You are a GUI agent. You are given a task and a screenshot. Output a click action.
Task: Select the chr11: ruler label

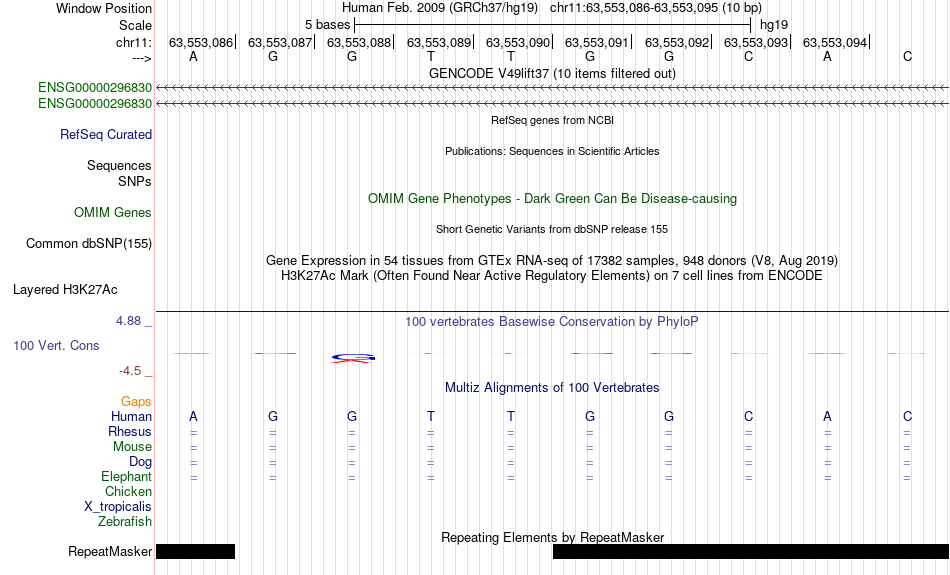point(133,42)
